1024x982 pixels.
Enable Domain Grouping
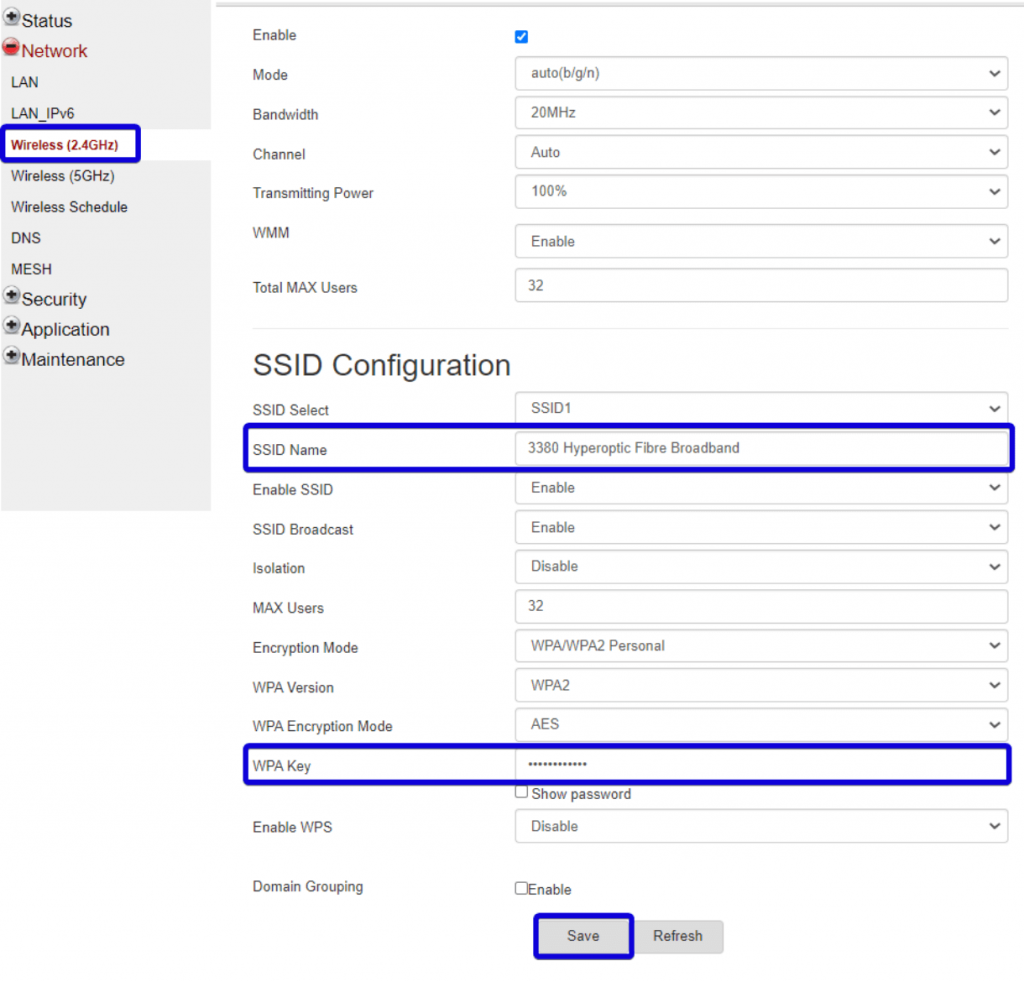pos(521,888)
